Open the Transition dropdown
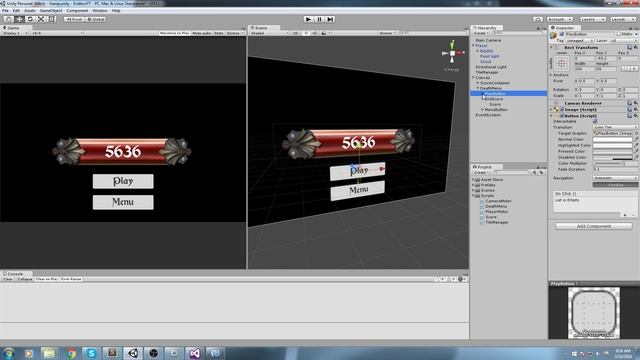Screen dimensions: 640x360 tap(615, 127)
